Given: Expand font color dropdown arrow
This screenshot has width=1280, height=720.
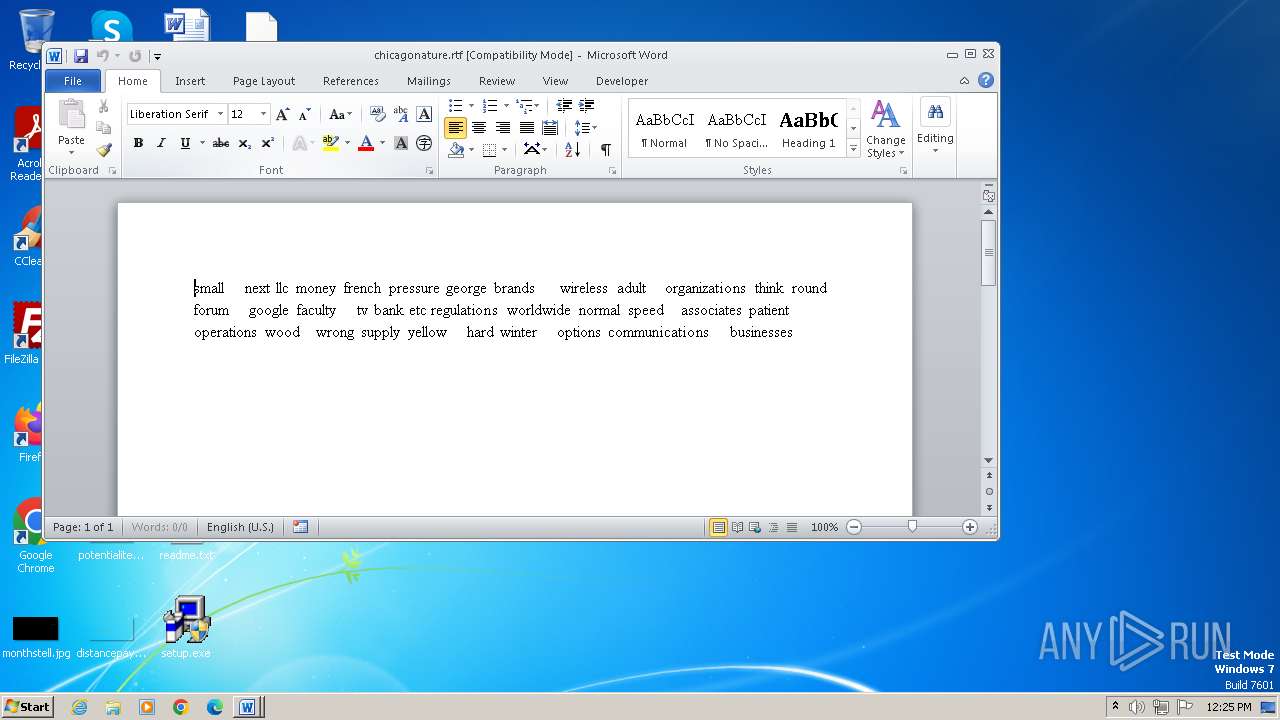Looking at the screenshot, I should click(382, 143).
